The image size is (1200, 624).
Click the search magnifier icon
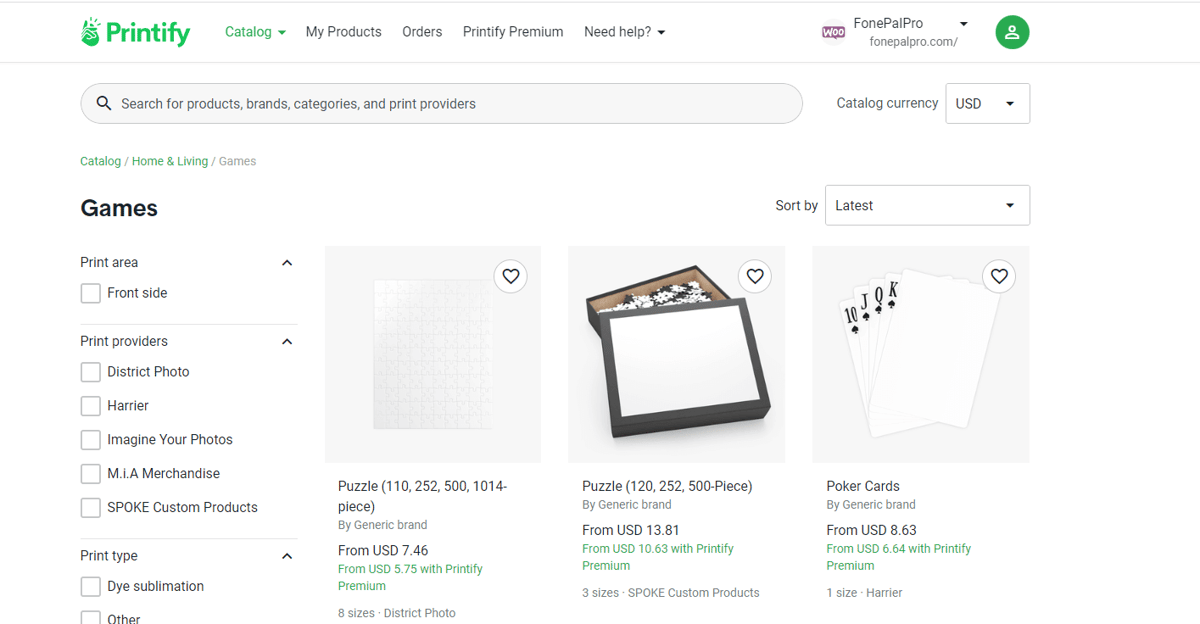[x=103, y=103]
